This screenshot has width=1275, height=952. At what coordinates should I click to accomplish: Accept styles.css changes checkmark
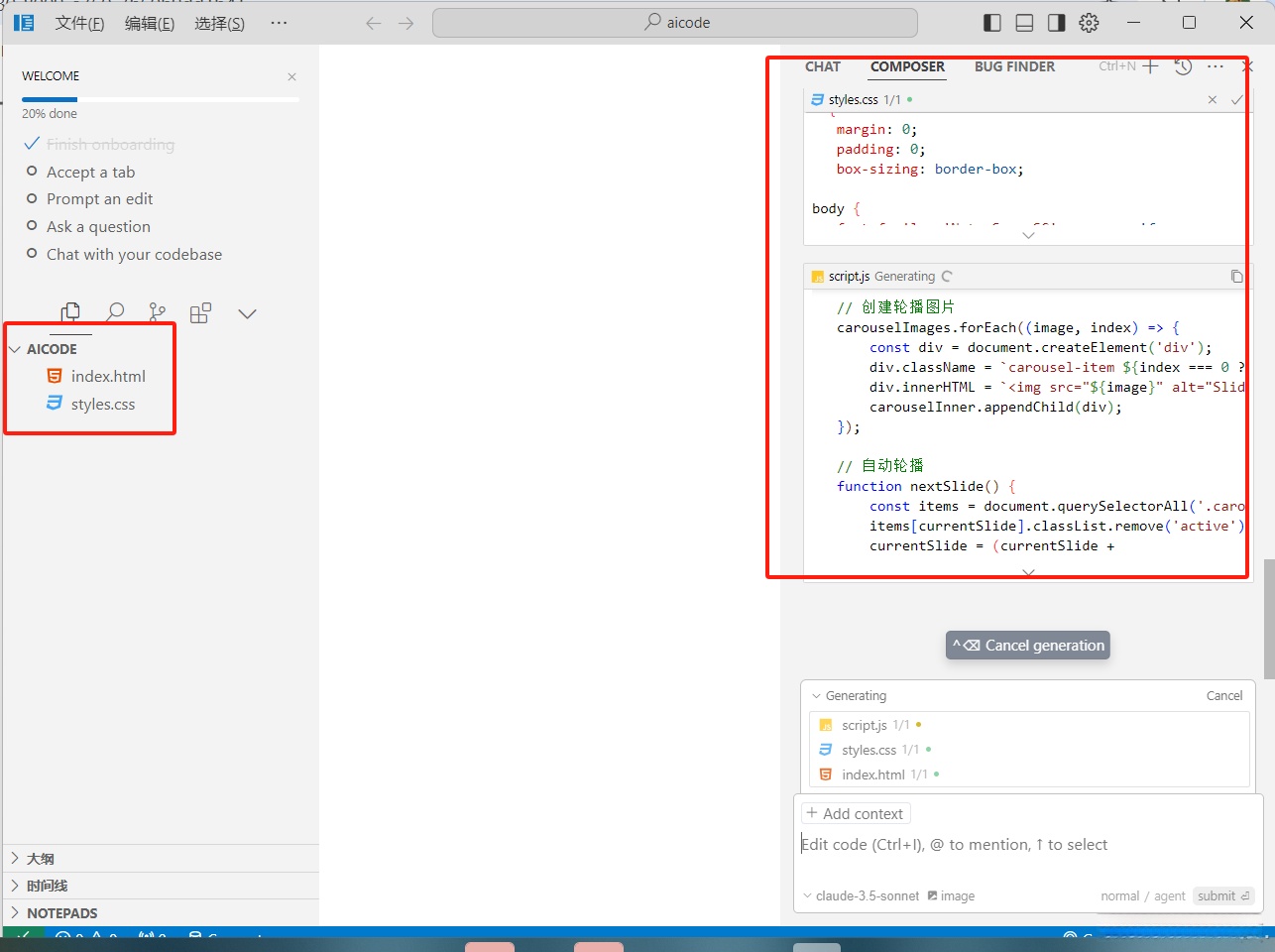point(1236,100)
